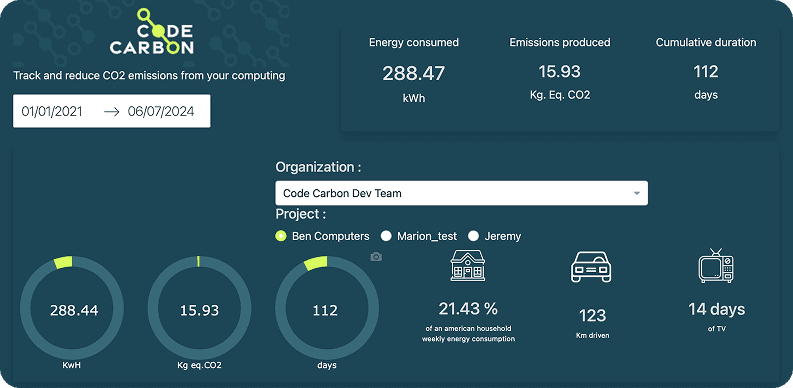Click the 112 cumulative duration value

(706, 72)
